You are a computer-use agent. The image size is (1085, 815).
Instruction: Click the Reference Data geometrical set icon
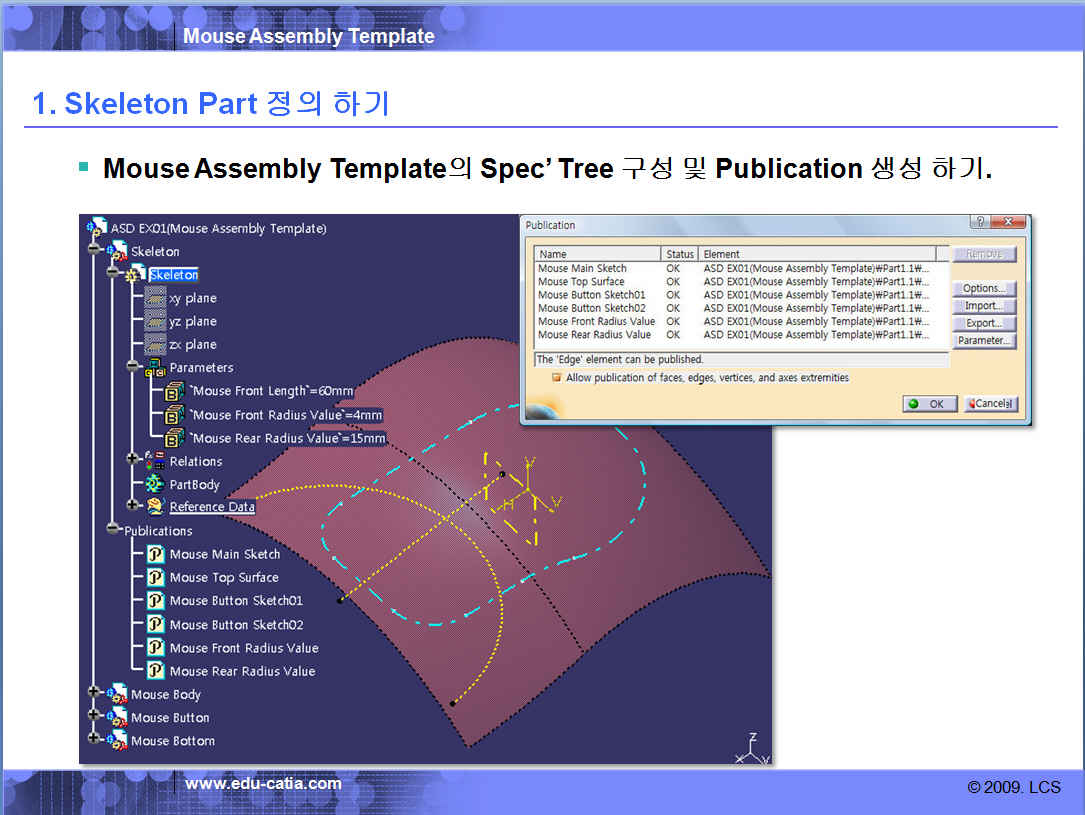point(155,506)
